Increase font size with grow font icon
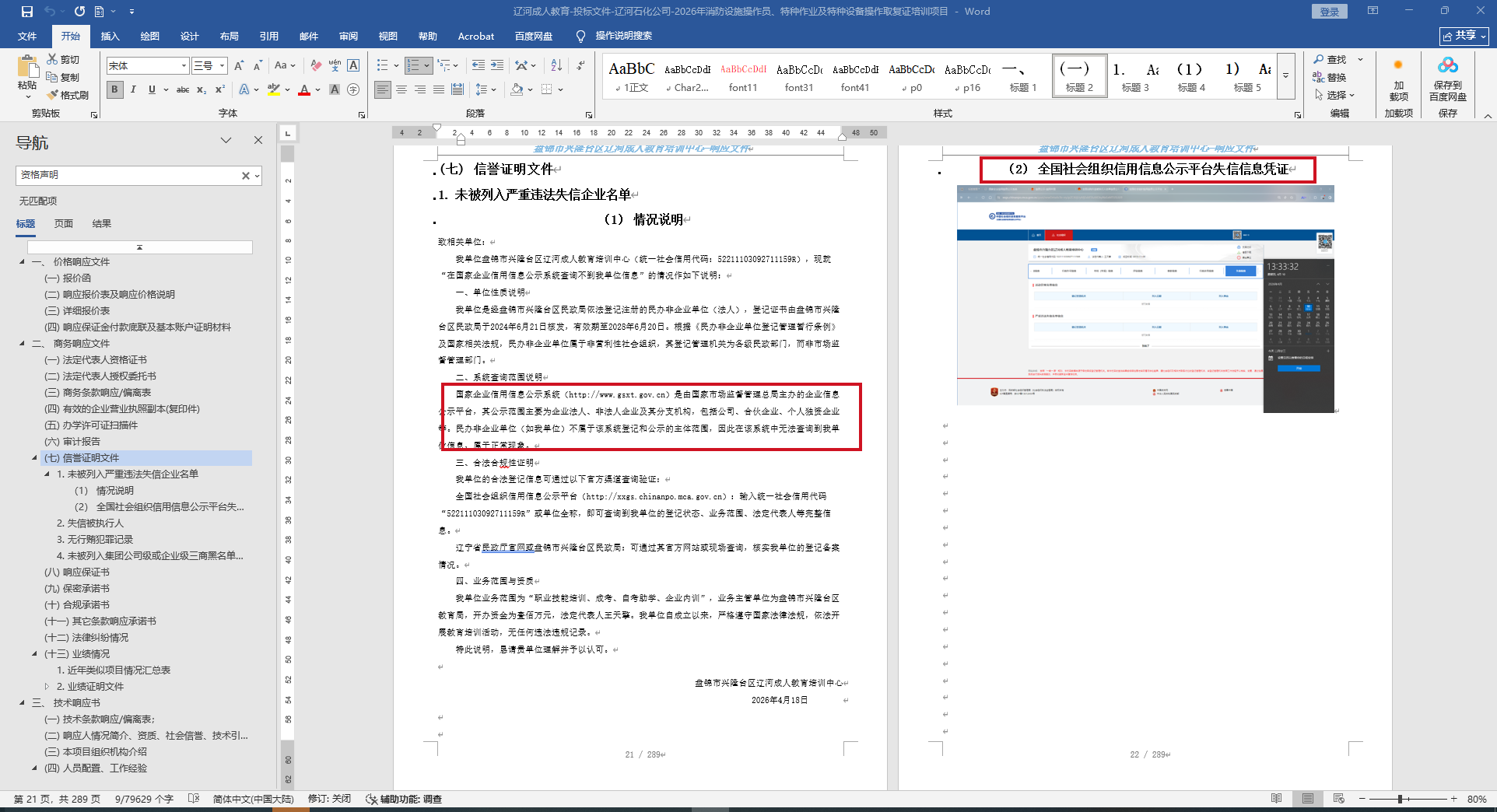1497x812 pixels. coord(239,65)
